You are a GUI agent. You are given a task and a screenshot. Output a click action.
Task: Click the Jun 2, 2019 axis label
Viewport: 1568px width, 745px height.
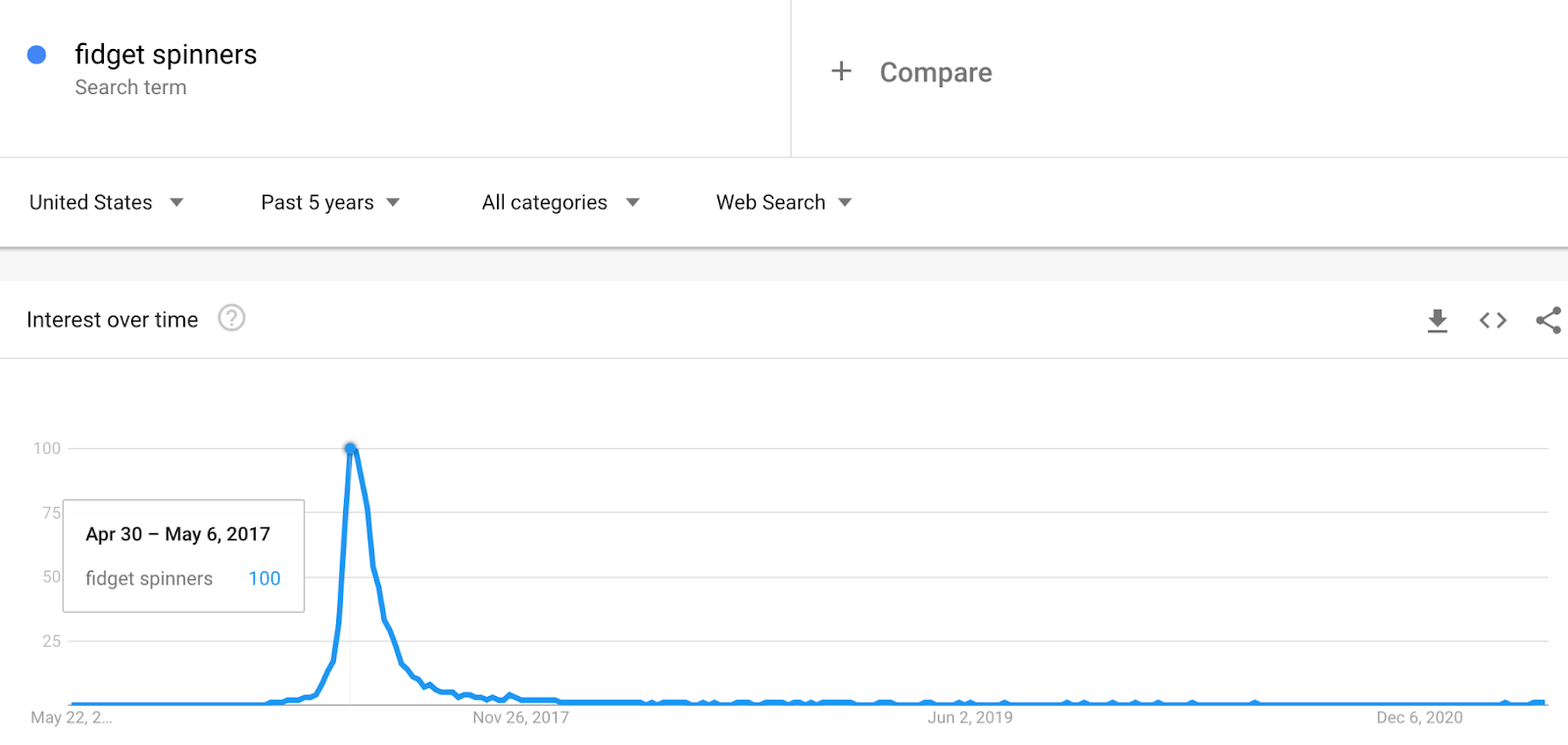coord(970,718)
